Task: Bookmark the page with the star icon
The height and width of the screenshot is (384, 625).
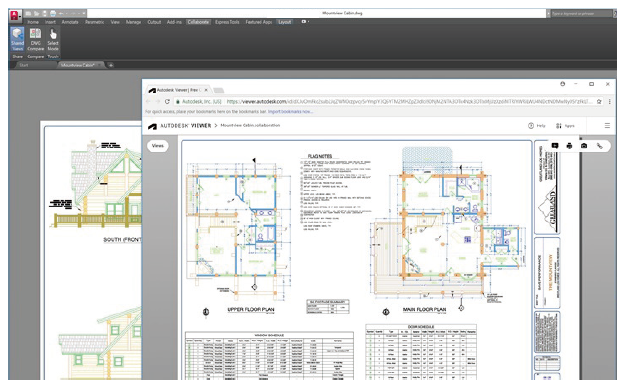Action: tap(599, 102)
